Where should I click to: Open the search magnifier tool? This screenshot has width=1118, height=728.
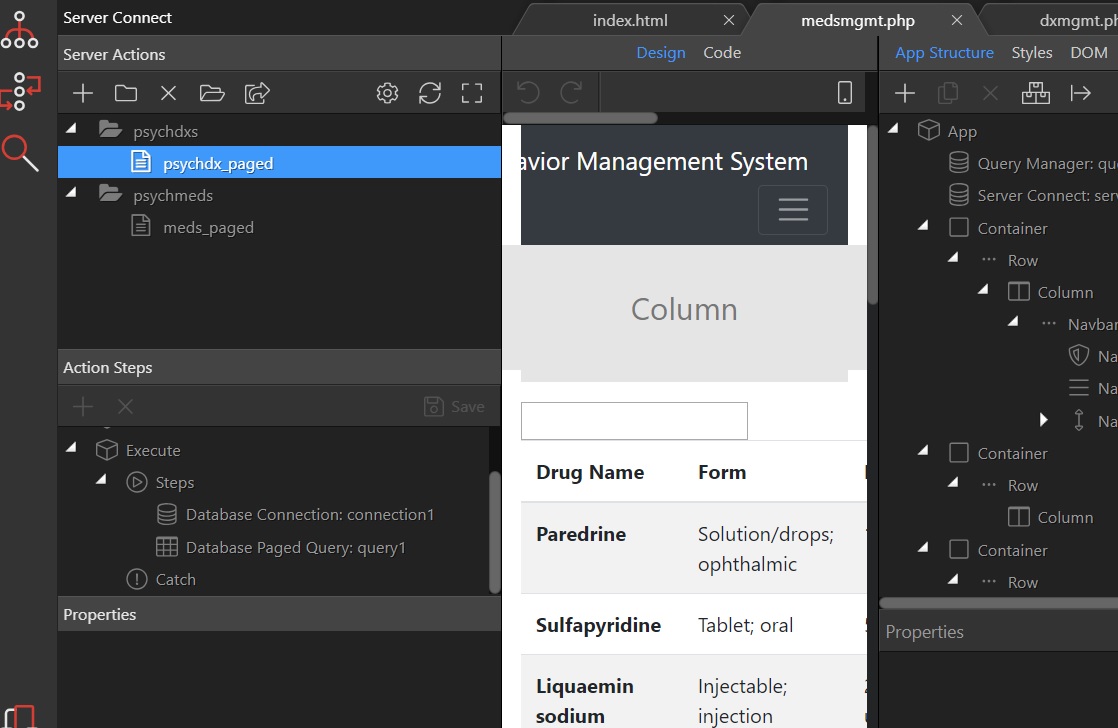click(20, 153)
